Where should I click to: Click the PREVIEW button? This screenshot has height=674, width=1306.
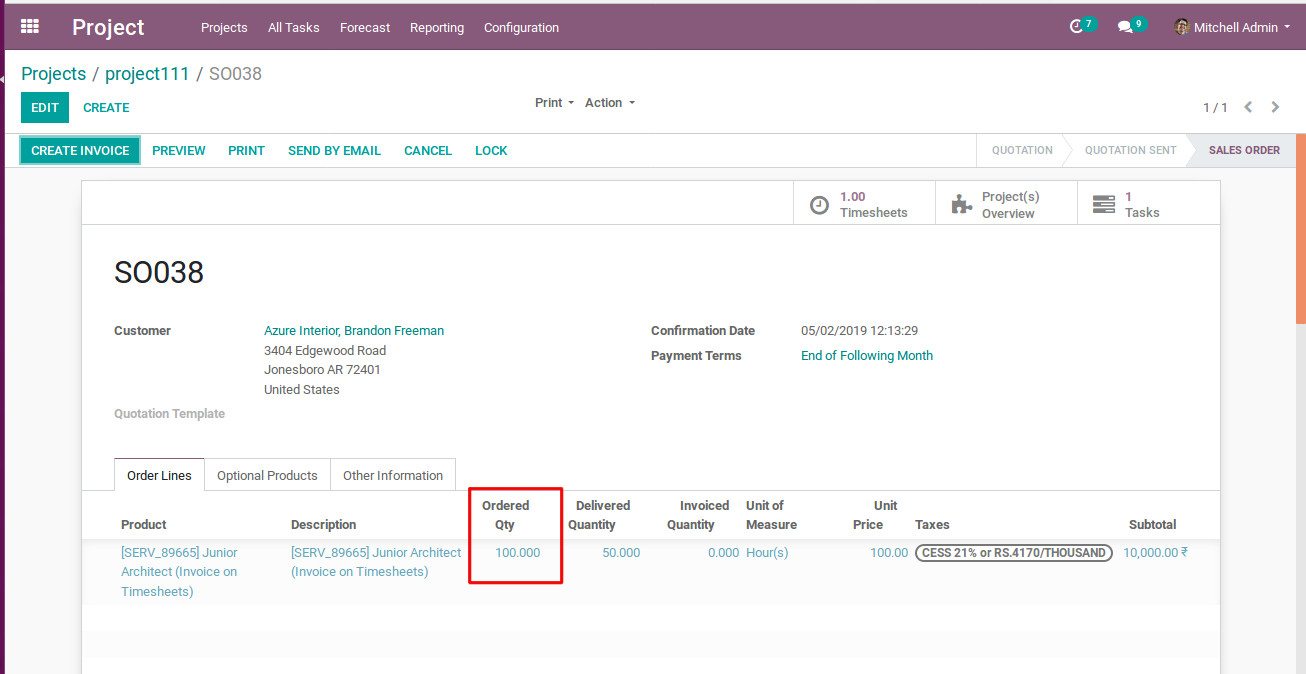tap(179, 151)
